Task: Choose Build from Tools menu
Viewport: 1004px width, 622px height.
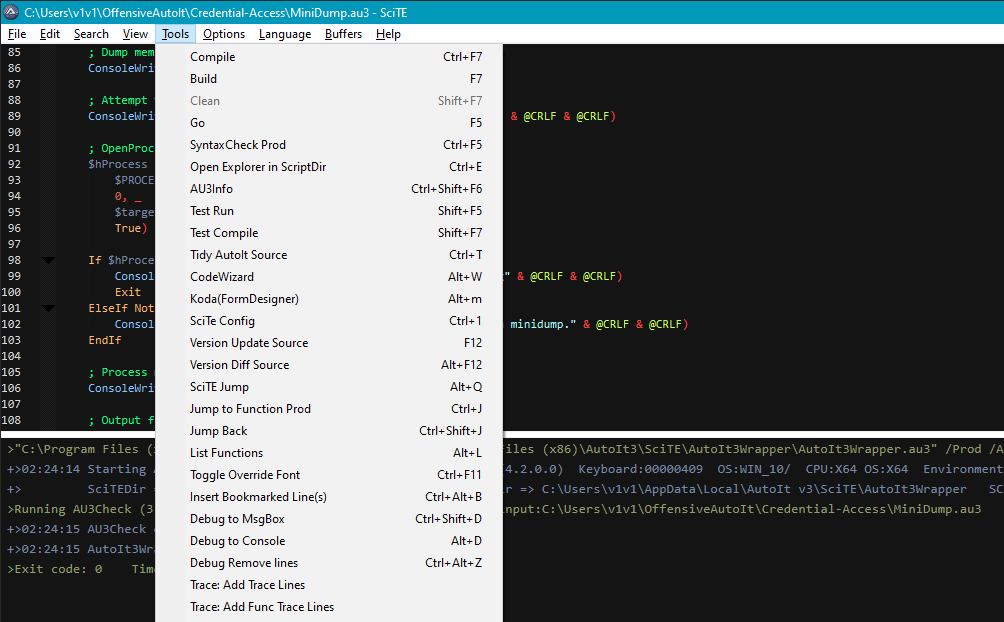Action: pos(329,79)
